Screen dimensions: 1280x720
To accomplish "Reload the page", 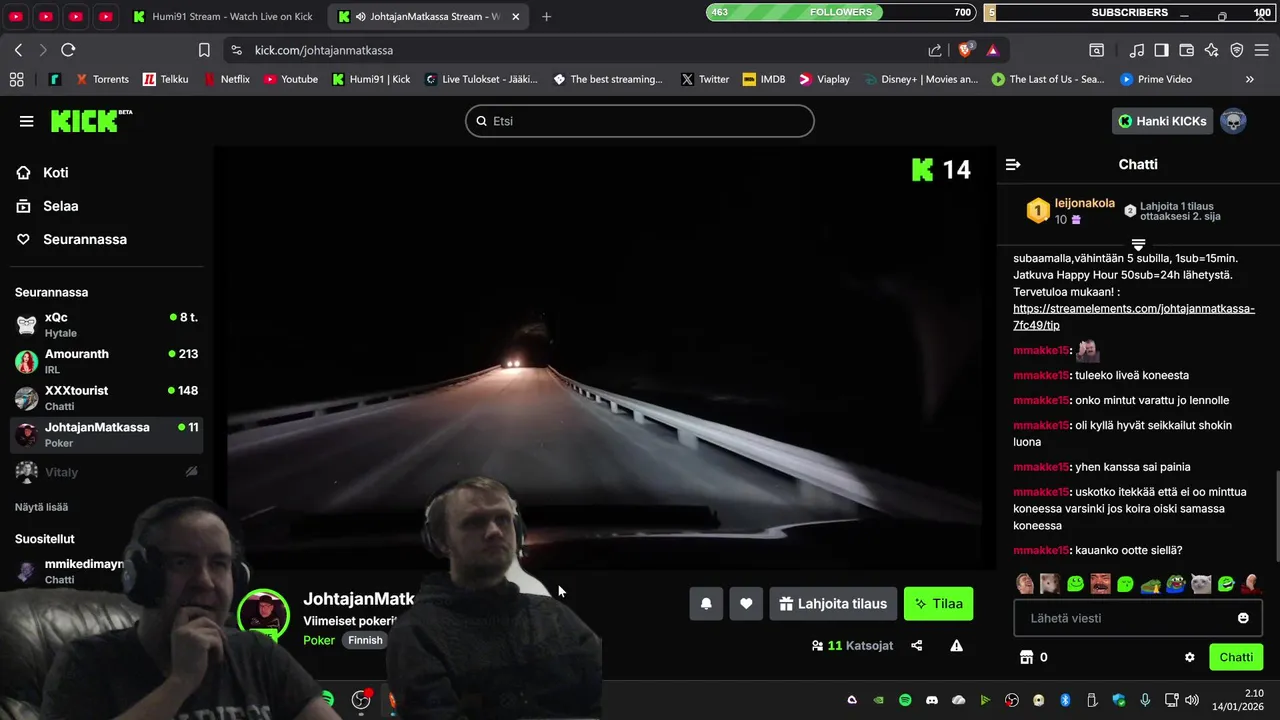I will click(68, 50).
